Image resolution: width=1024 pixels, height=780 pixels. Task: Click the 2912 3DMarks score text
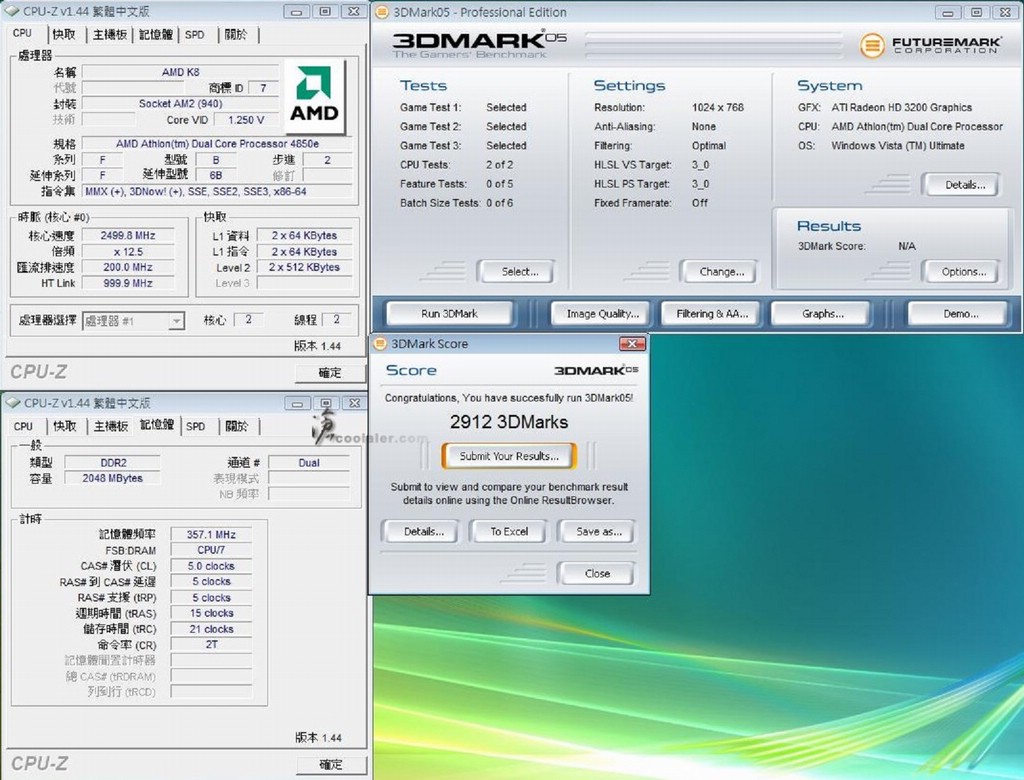click(509, 422)
